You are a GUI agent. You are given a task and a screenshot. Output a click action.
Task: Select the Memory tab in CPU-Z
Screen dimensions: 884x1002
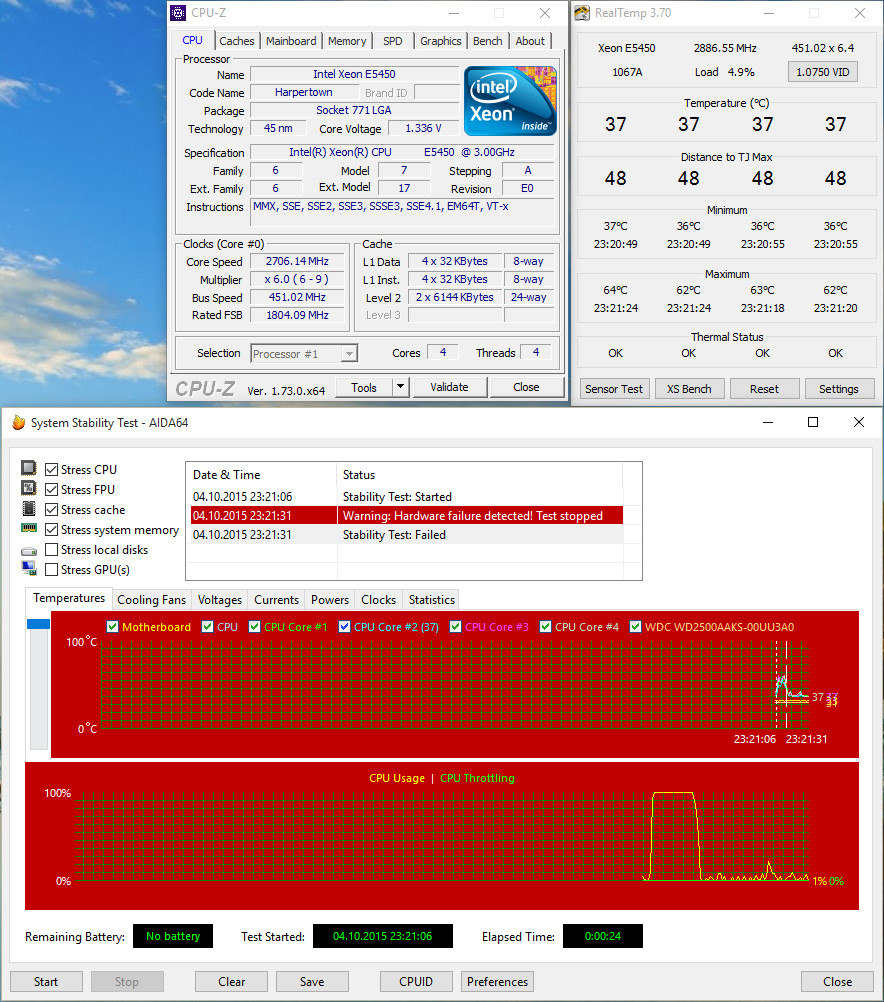tap(347, 41)
